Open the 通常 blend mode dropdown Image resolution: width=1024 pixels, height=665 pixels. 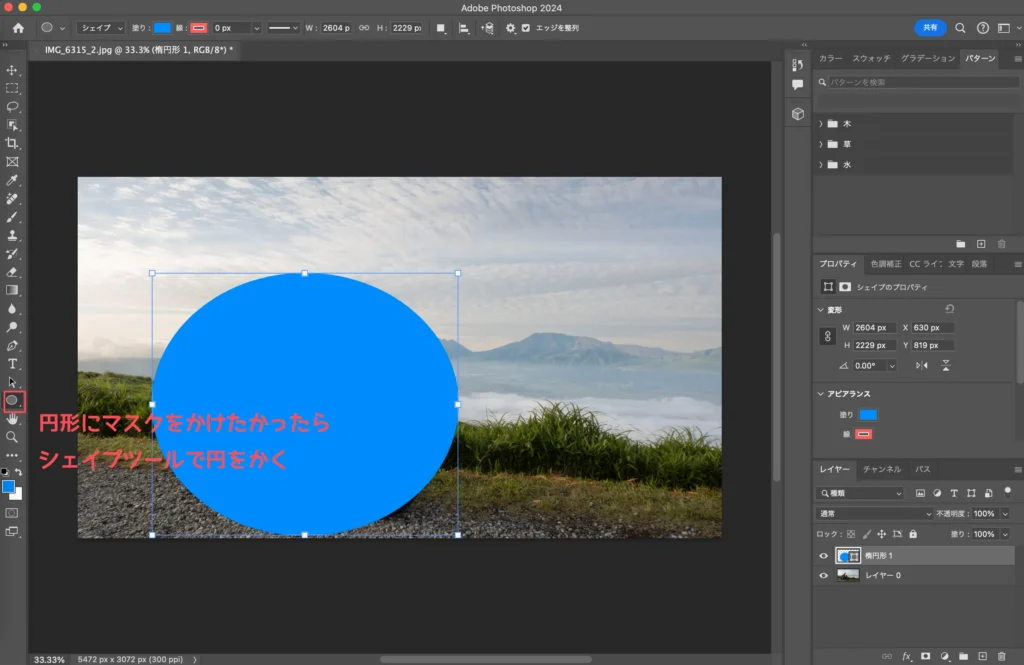(x=873, y=513)
